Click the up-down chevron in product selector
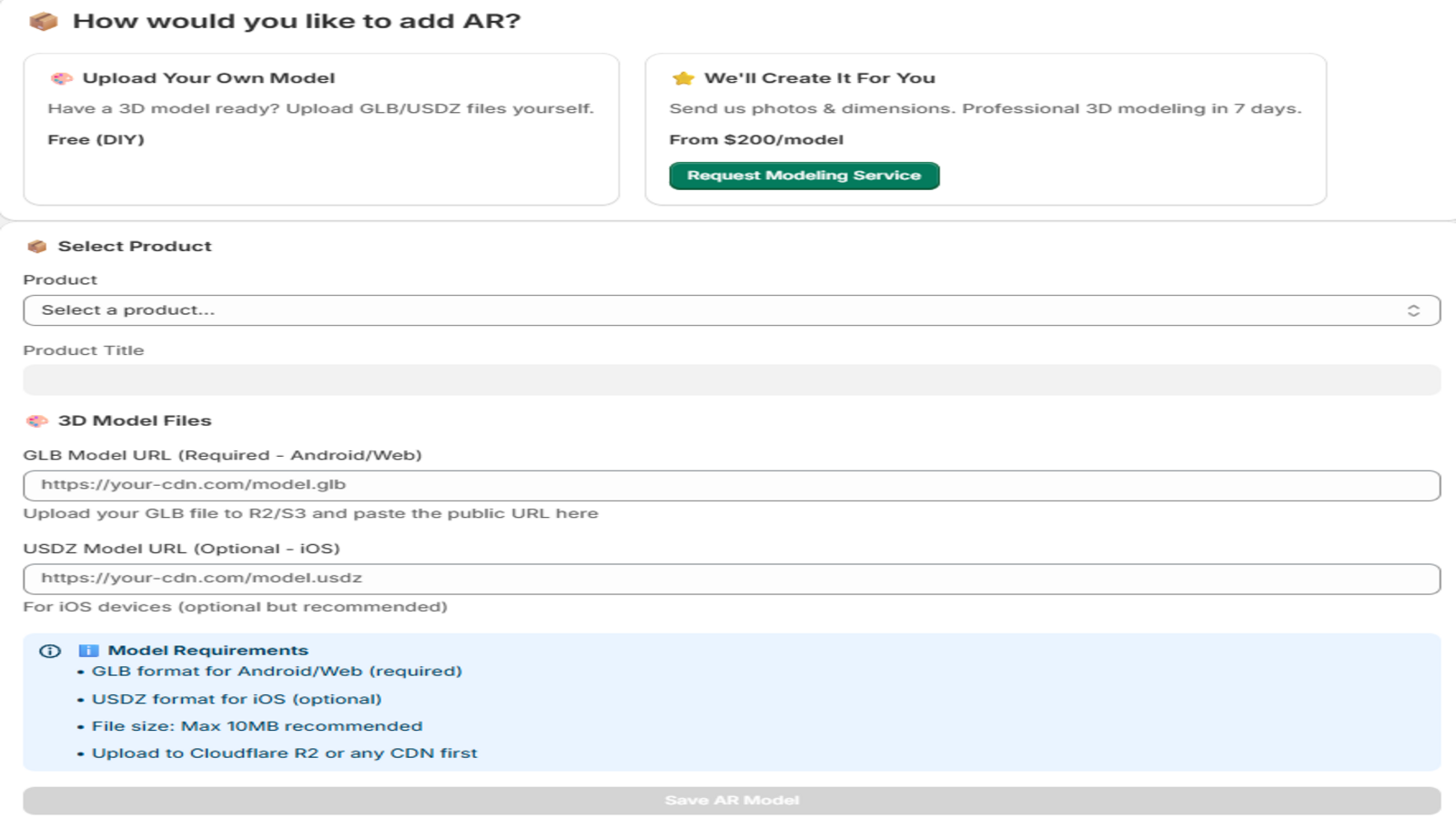The image size is (1456, 819). (1413, 310)
